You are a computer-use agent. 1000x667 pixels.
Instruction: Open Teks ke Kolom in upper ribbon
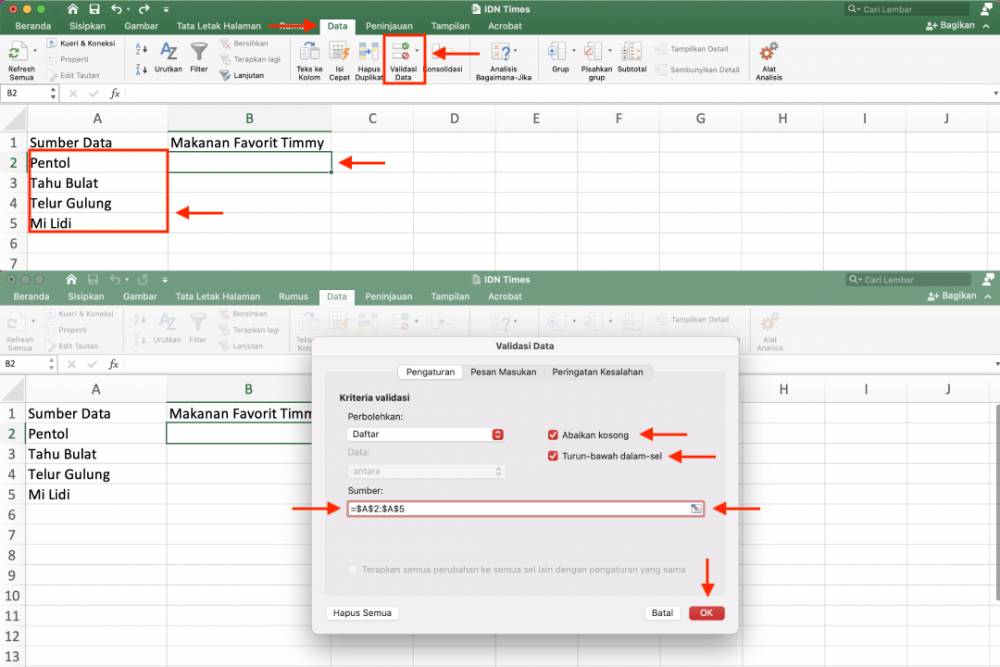point(309,61)
